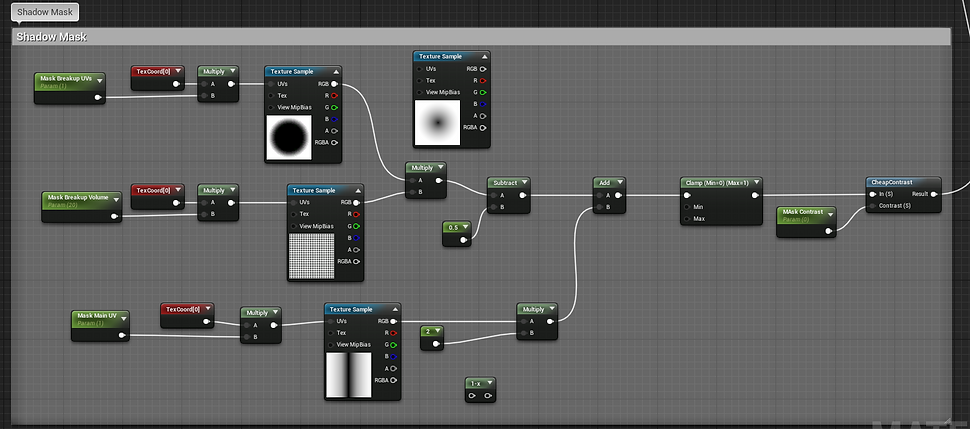Expand the Clamp (Min=0) (Max=1) node arrow
The image size is (970, 429).
(x=755, y=183)
